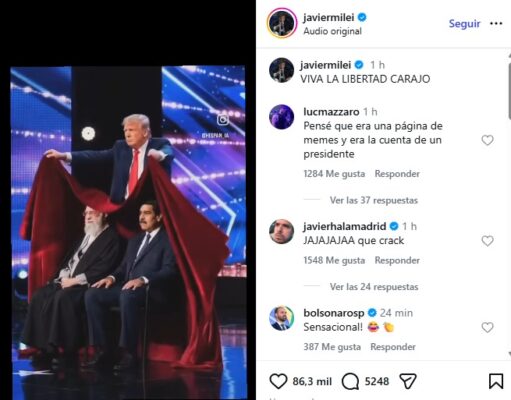Viewport: 511px width, 400px height.
Task: Like lucmazzaro's comment
Action: click(x=487, y=140)
